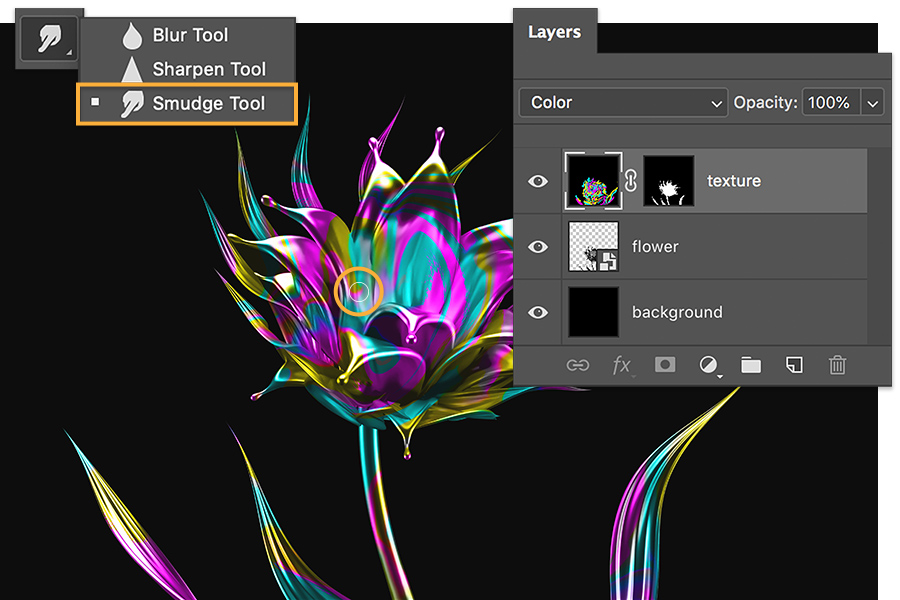The height and width of the screenshot is (600, 900).
Task: Select the texture layer thumbnail
Action: tap(593, 180)
